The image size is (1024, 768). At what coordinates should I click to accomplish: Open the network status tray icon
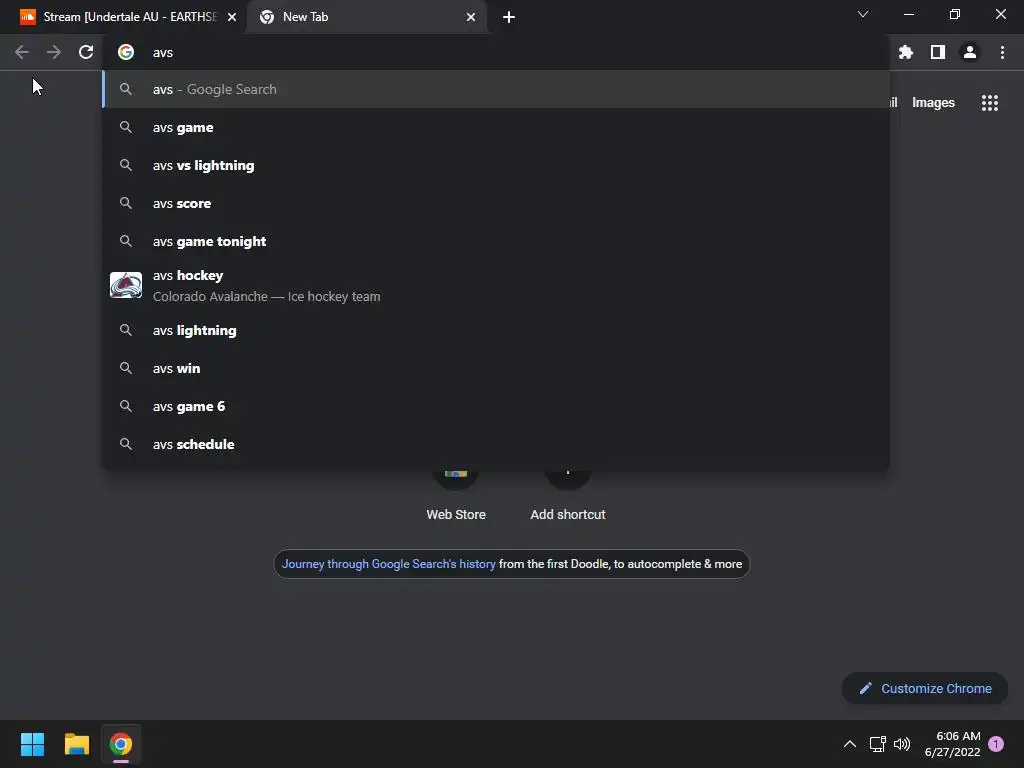pyautogui.click(x=877, y=744)
